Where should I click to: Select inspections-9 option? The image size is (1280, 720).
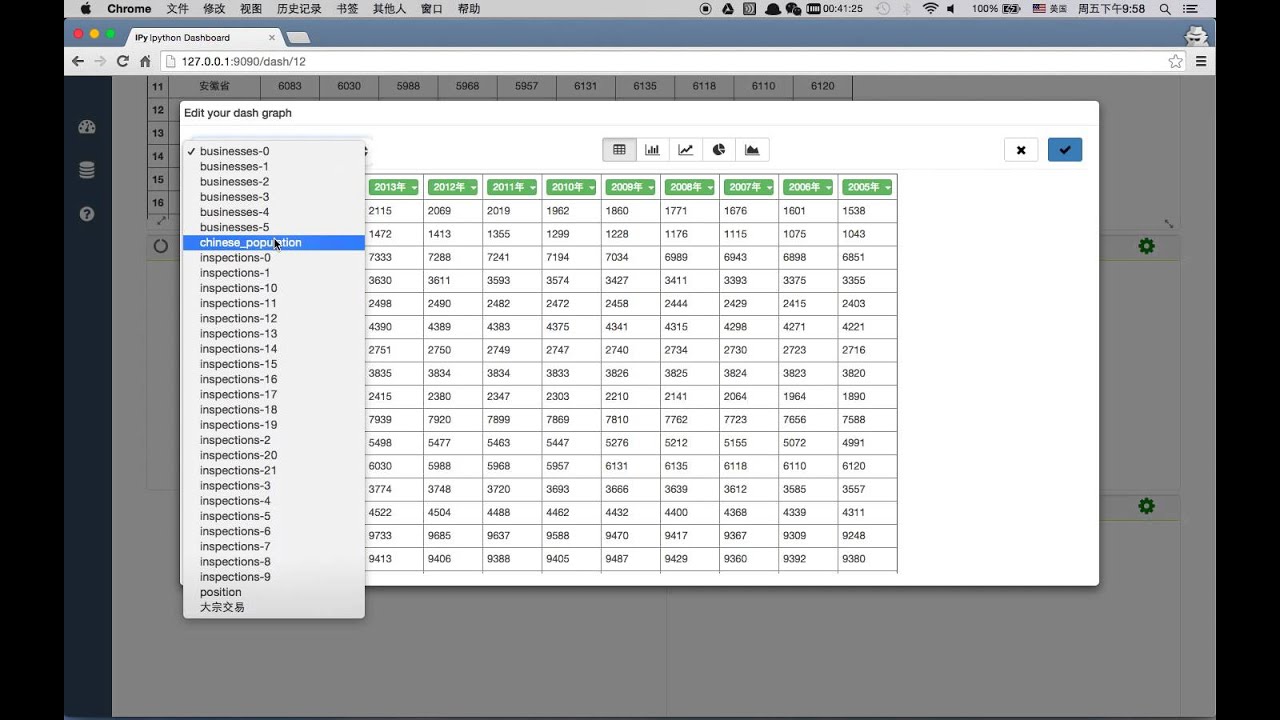point(274,577)
